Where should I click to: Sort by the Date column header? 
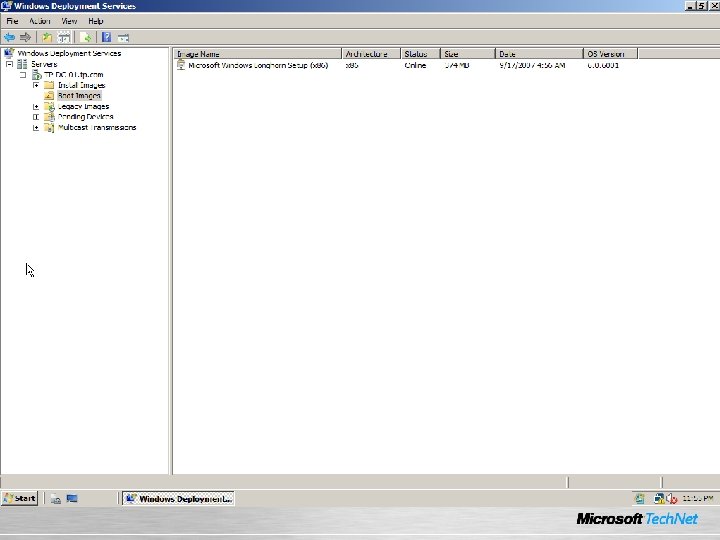(539, 54)
